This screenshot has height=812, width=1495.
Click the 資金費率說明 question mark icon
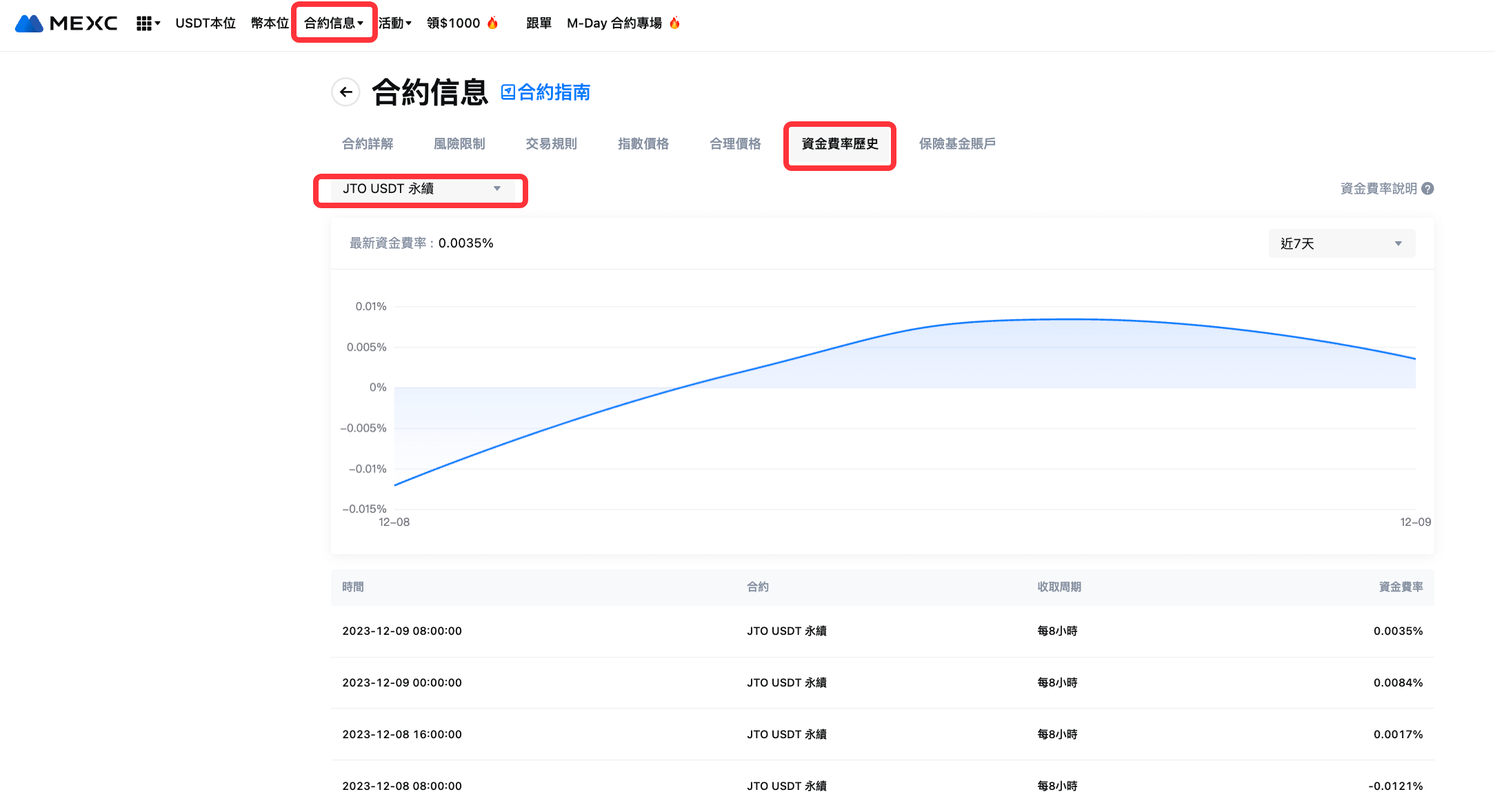click(1427, 188)
